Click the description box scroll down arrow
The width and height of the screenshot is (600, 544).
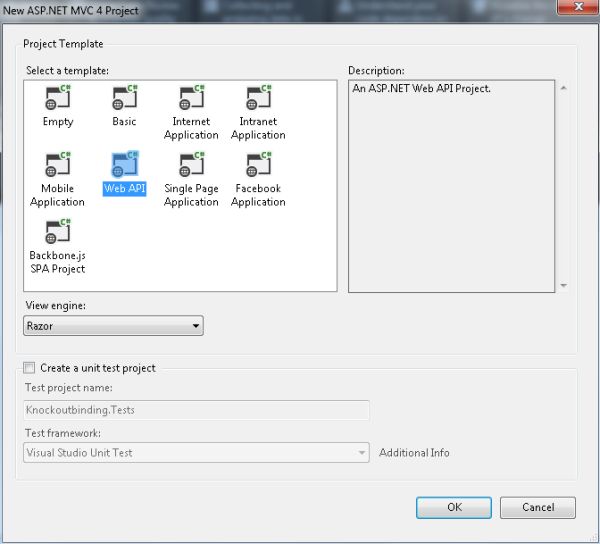tap(563, 285)
